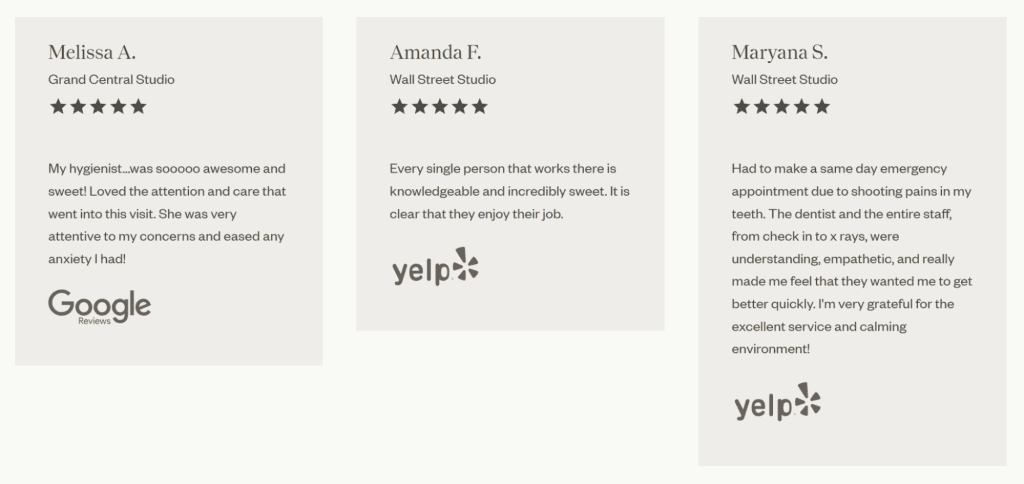The image size is (1024, 484).
Task: Click Wall Street Studio under Maryana S.
Action: pyautogui.click(x=784, y=79)
